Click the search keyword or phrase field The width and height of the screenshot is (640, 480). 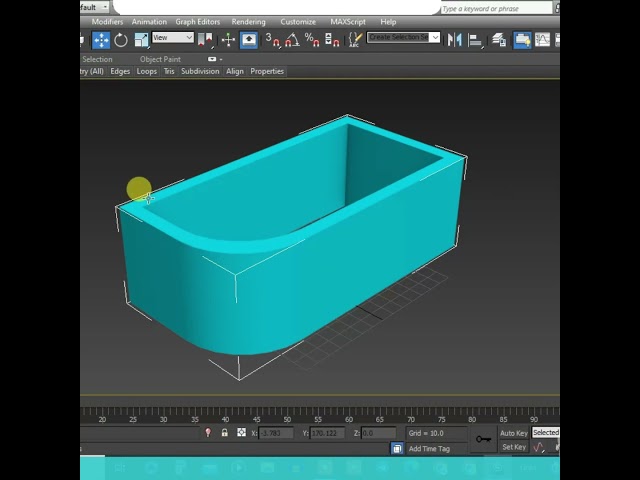coord(496,8)
